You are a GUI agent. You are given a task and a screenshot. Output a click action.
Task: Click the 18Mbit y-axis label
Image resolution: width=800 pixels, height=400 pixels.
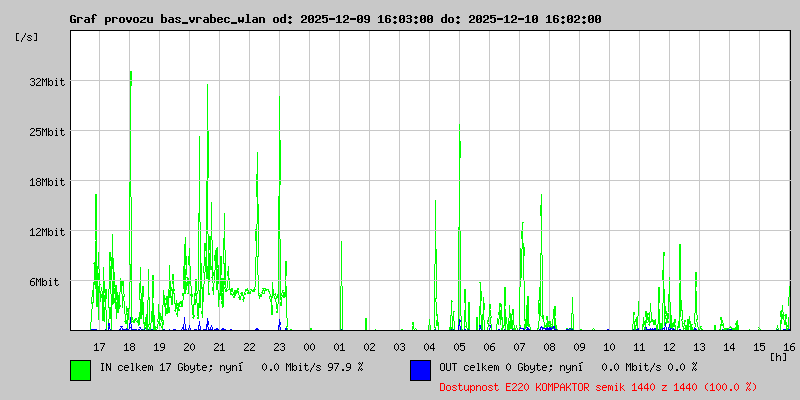pos(47,182)
